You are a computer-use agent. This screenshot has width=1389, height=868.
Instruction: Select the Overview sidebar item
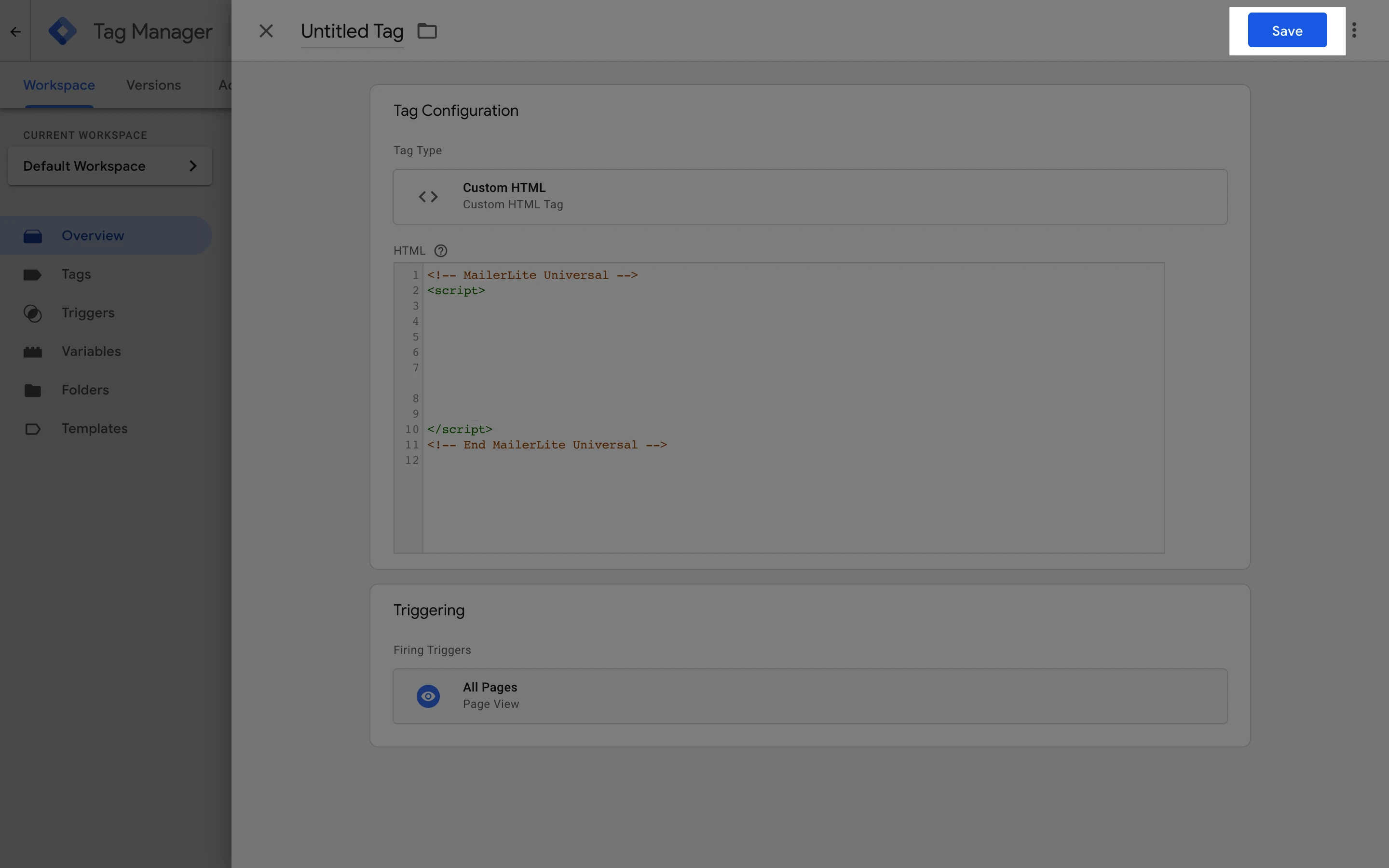click(93, 235)
